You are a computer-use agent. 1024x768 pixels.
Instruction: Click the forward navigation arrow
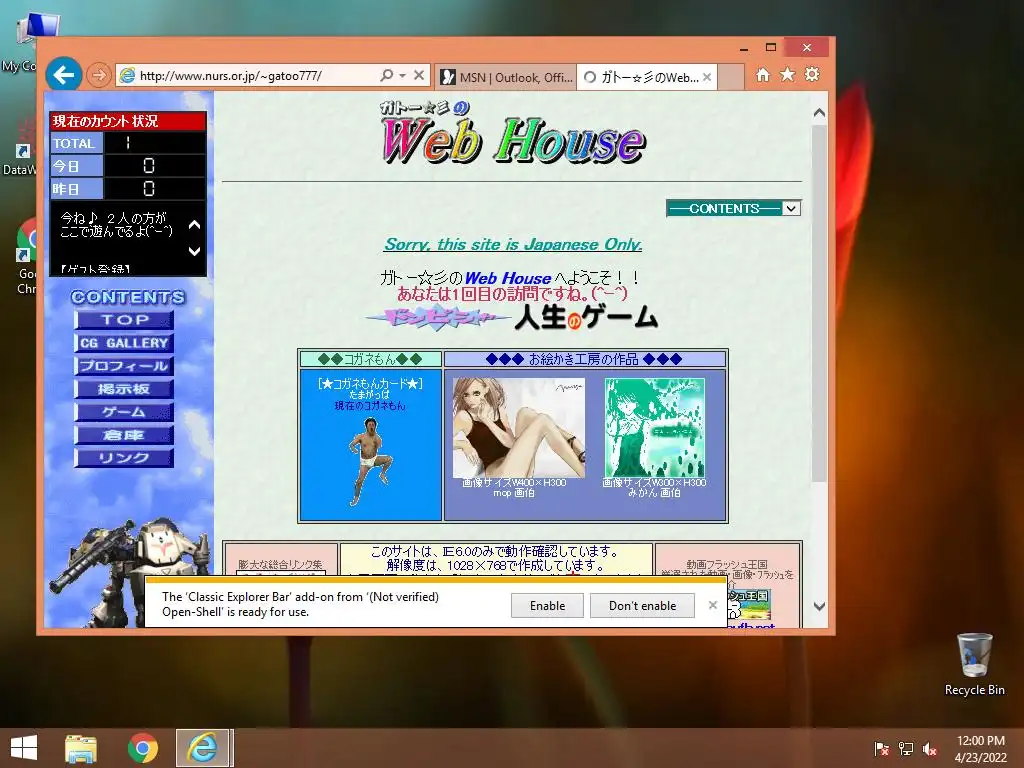click(x=99, y=75)
